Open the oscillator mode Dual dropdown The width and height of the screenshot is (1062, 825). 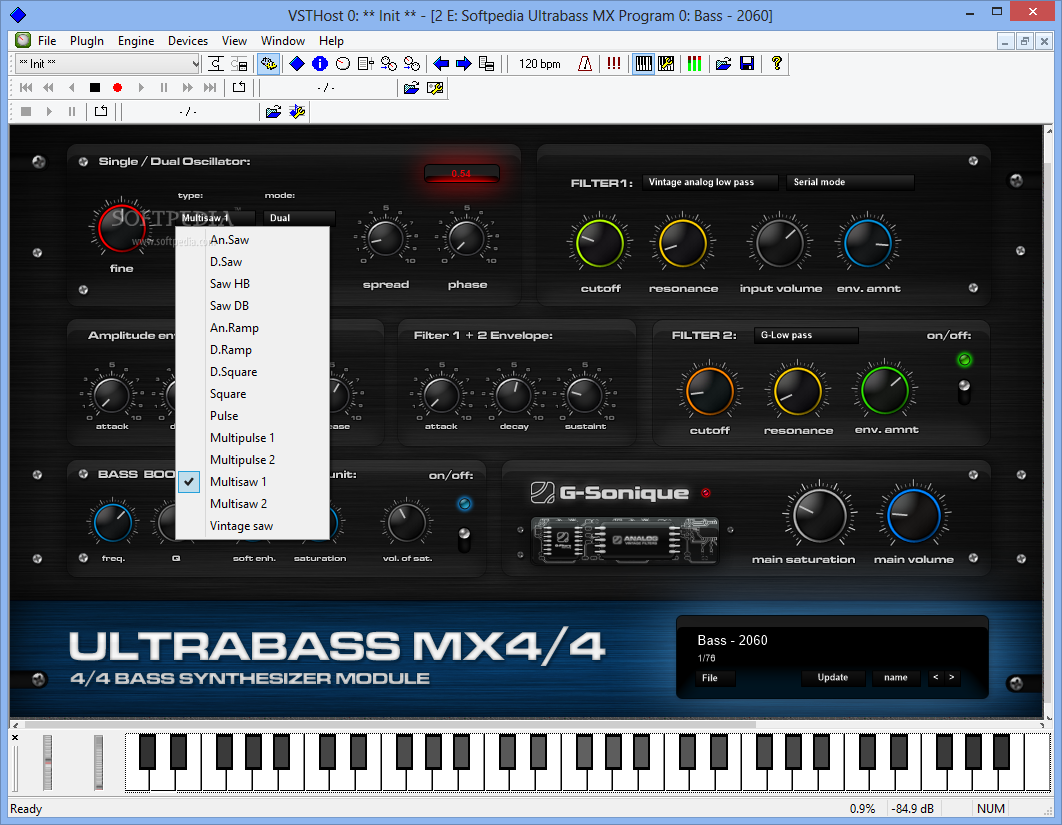point(299,217)
